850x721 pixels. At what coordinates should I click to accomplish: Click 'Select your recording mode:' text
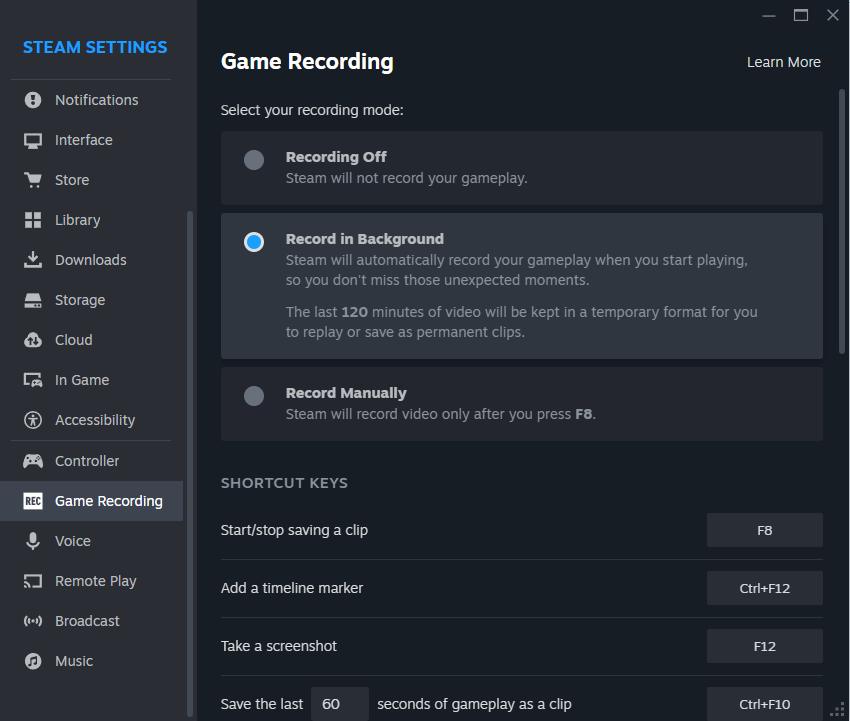[312, 110]
